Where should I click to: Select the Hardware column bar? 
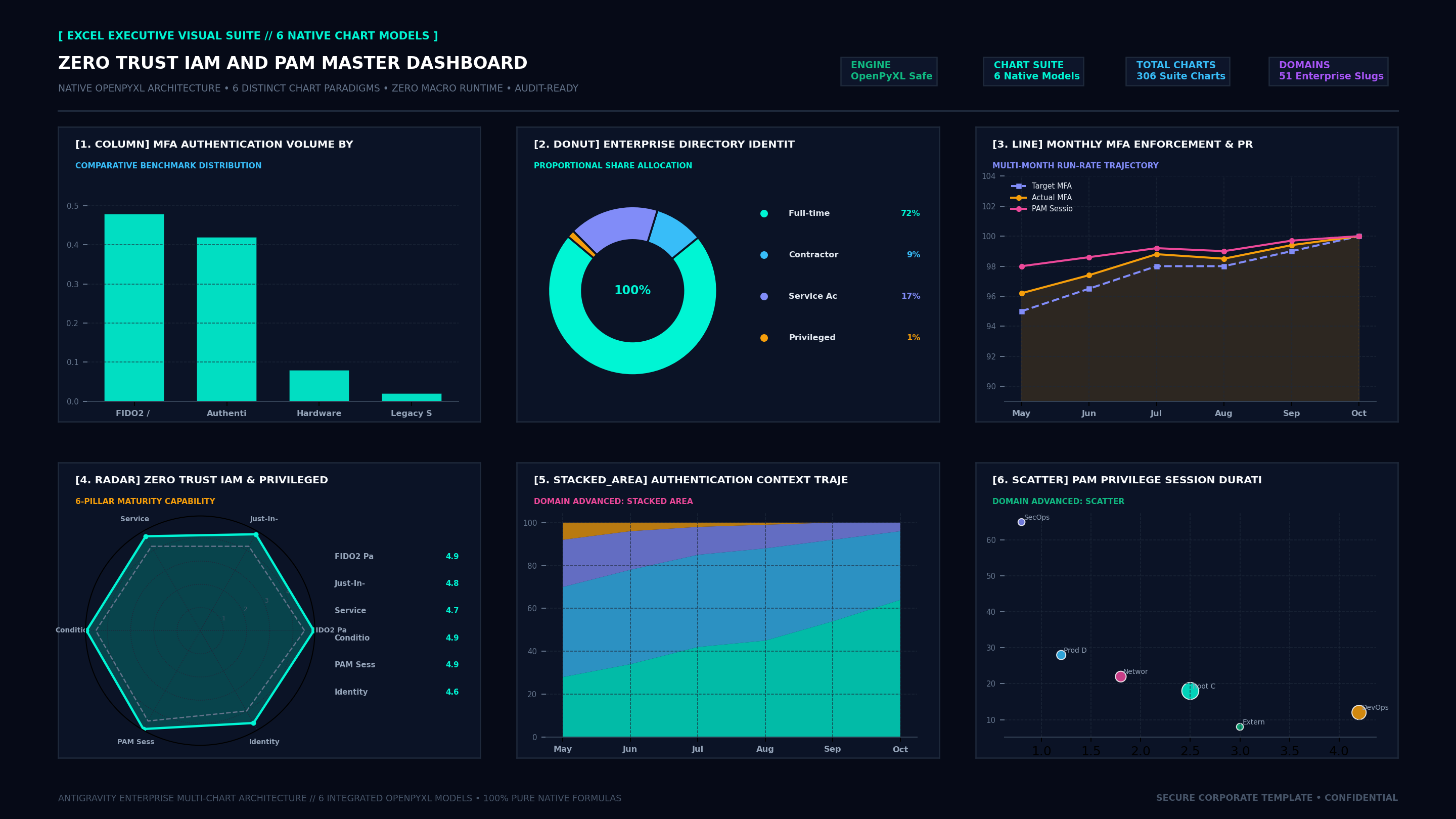click(319, 385)
